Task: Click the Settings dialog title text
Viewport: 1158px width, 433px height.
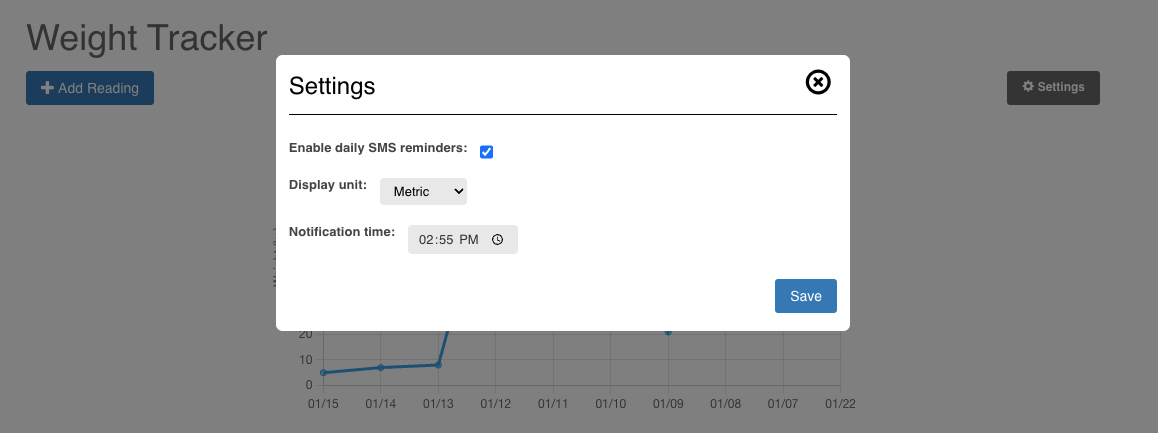Action: tap(332, 86)
